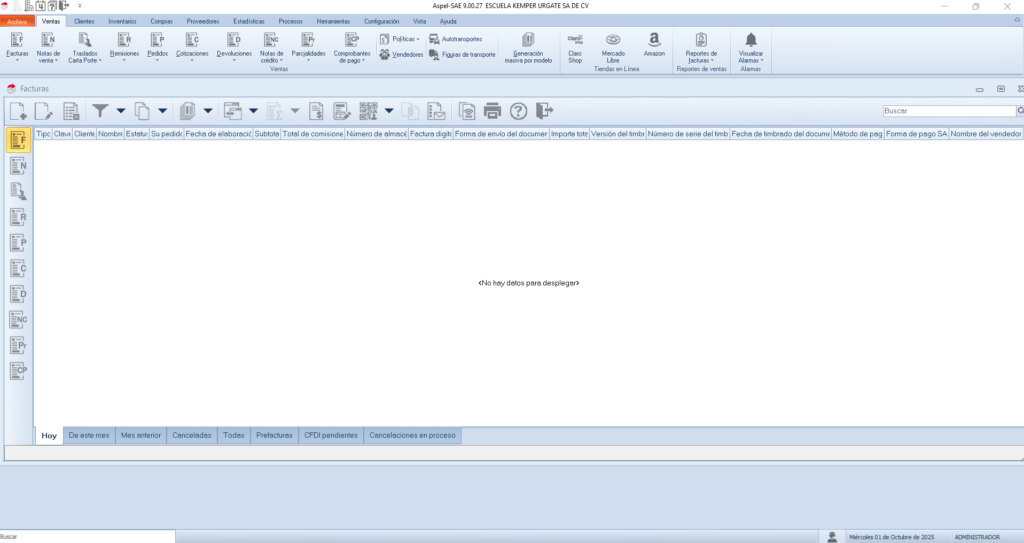
Task: Open Reportes de facturas dropdown
Action: 701,48
